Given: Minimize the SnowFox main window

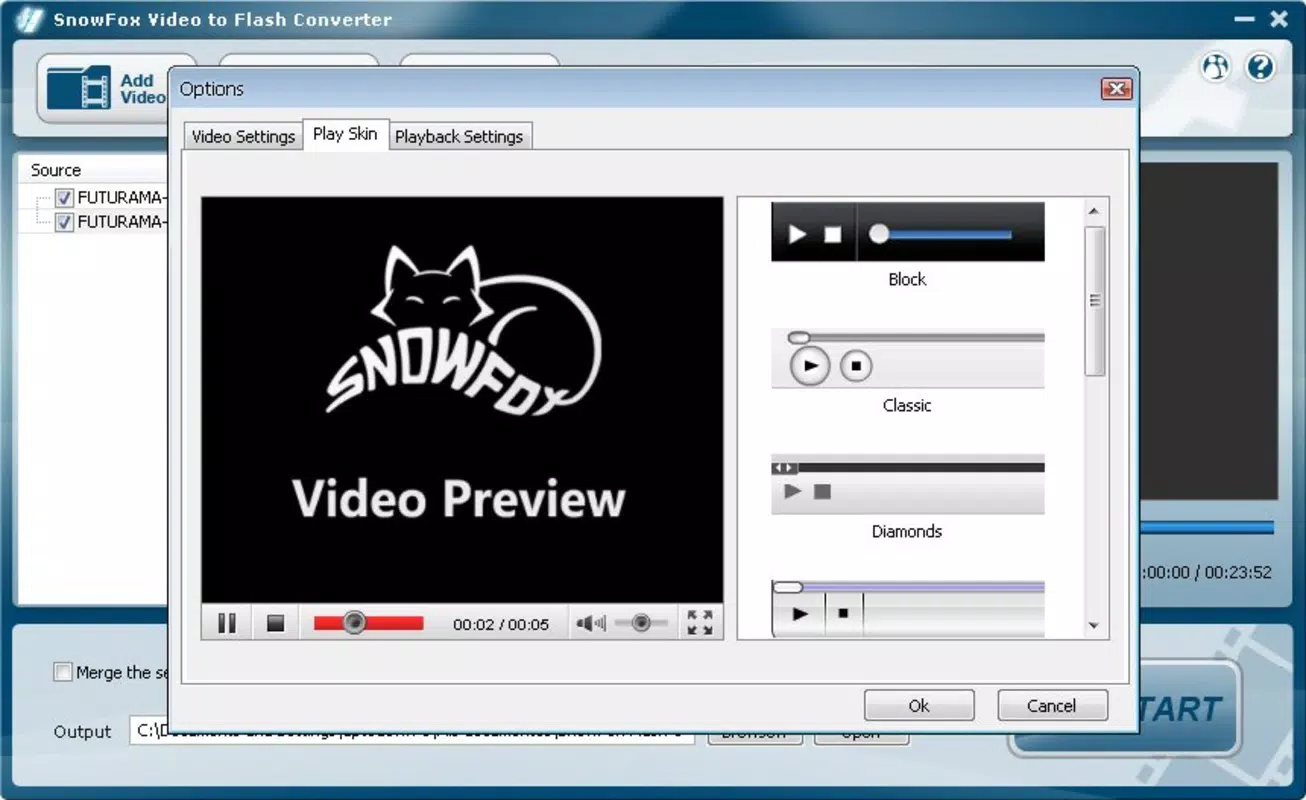Looking at the screenshot, I should (x=1245, y=18).
